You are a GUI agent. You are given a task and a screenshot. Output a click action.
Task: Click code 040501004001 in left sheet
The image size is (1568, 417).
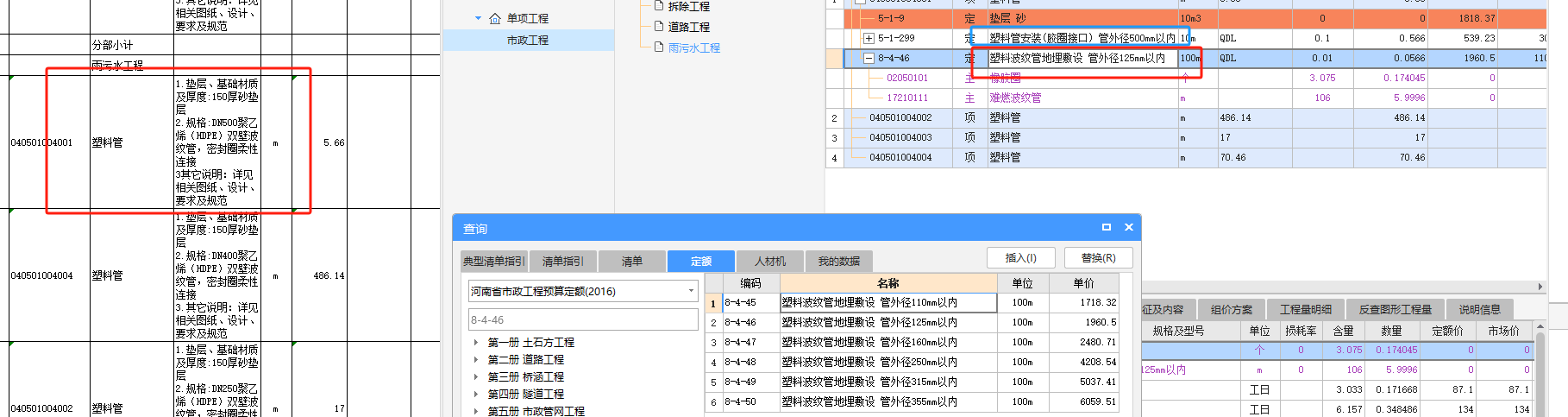(41, 142)
